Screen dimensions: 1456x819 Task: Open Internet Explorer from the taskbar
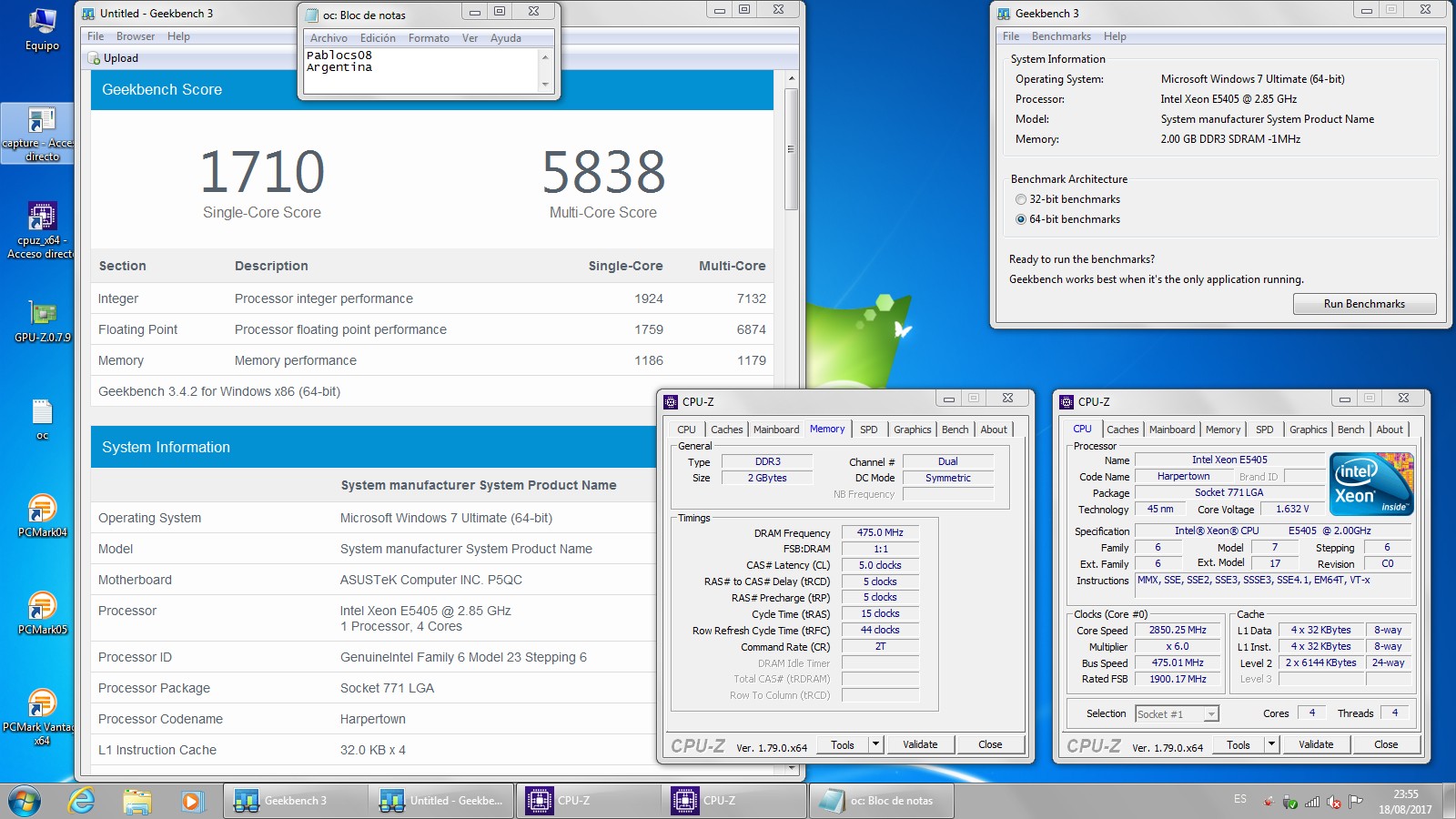point(82,801)
